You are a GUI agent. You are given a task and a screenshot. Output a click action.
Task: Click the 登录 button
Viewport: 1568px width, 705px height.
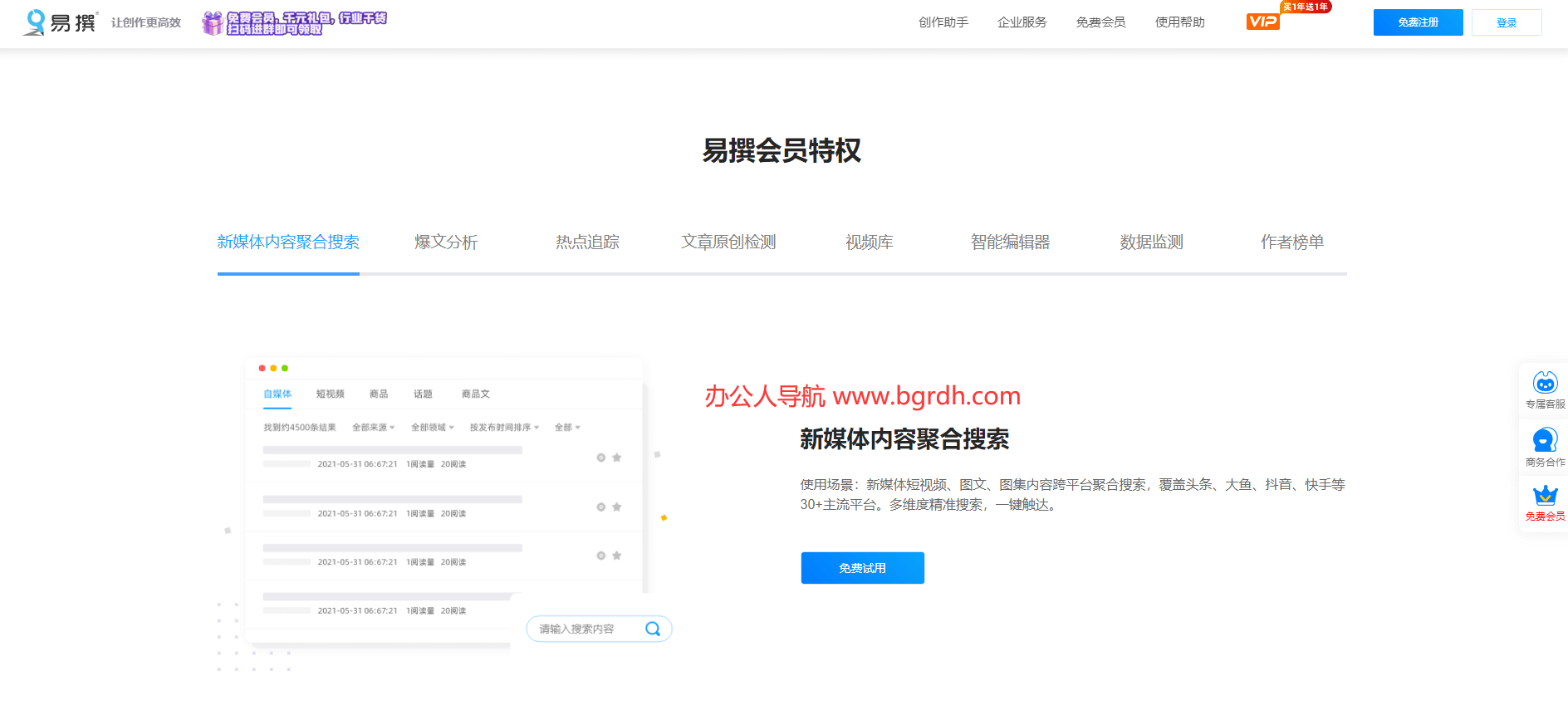point(1507,22)
